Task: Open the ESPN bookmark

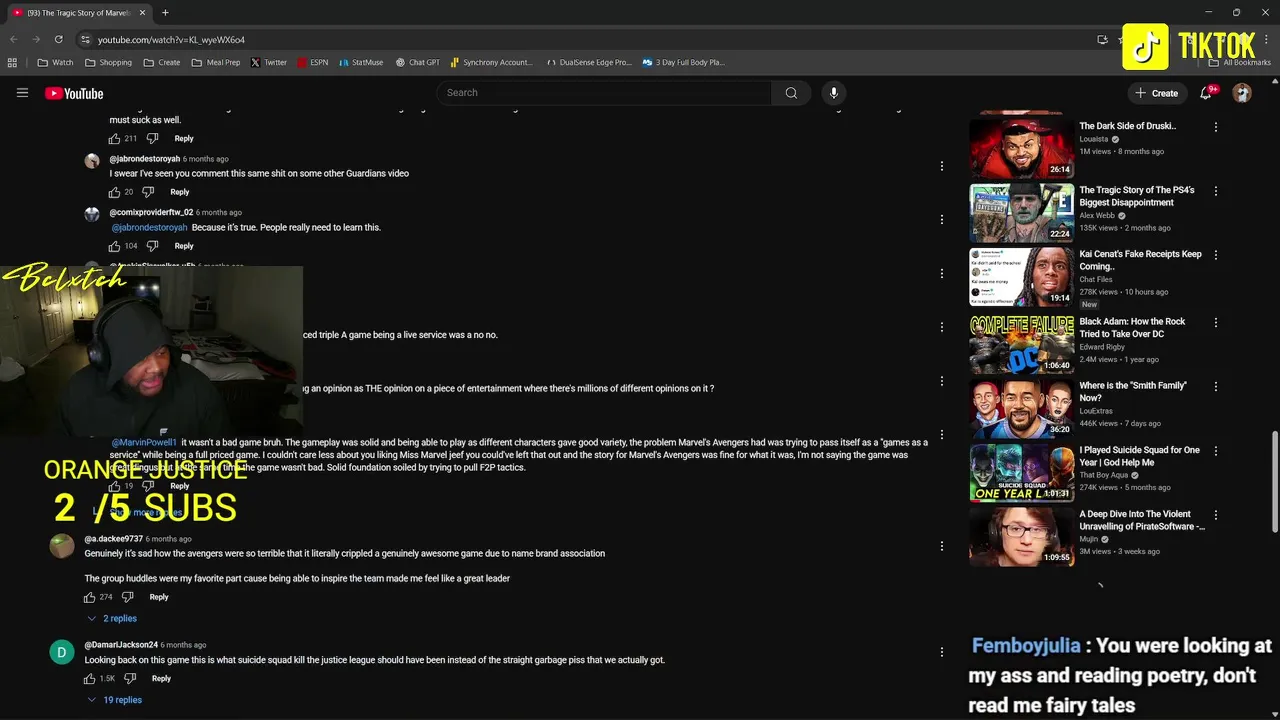Action: (312, 62)
